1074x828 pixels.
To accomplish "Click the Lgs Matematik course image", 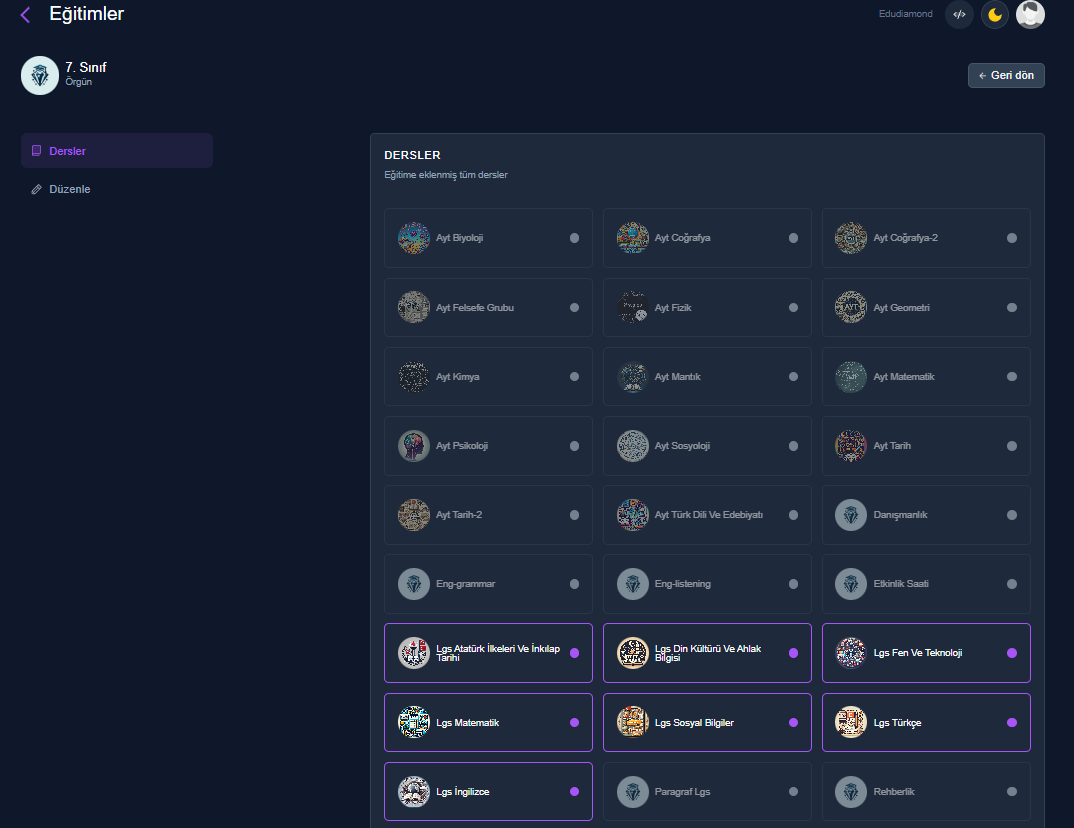I will point(414,722).
